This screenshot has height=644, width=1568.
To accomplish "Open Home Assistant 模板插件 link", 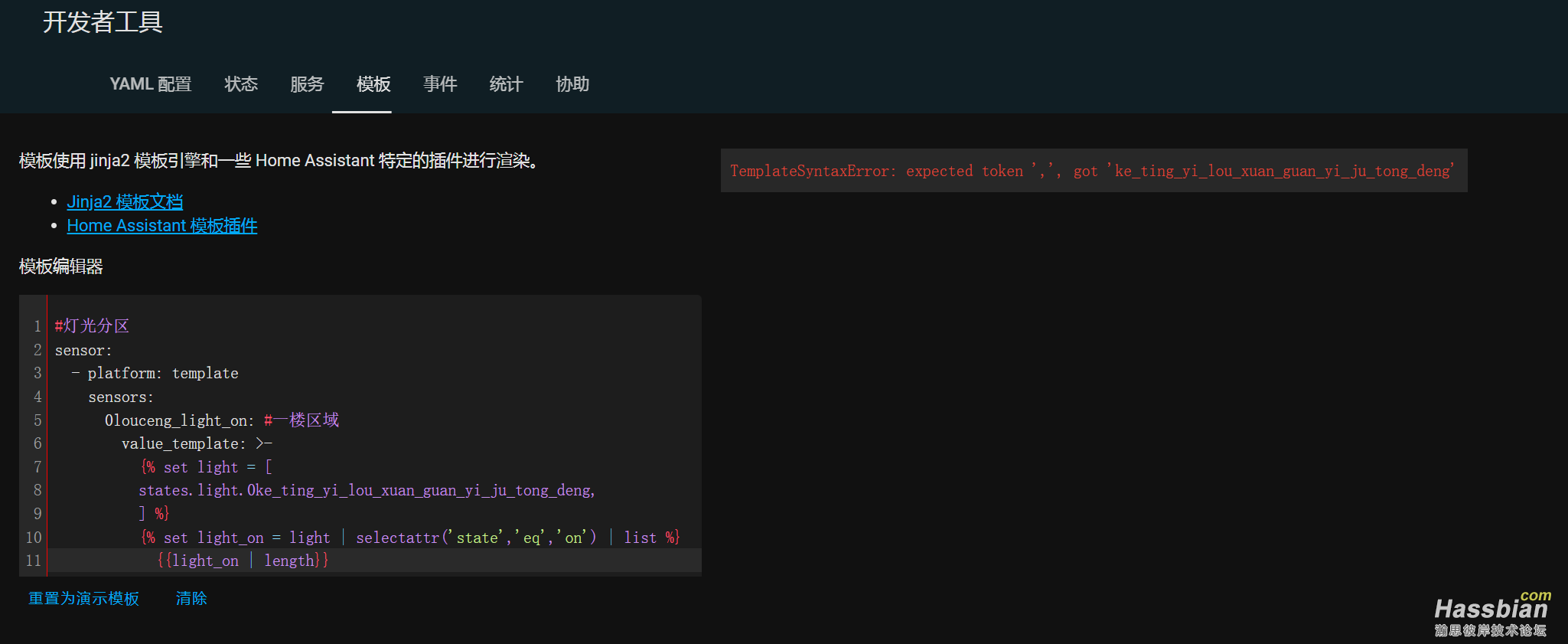I will point(162,226).
